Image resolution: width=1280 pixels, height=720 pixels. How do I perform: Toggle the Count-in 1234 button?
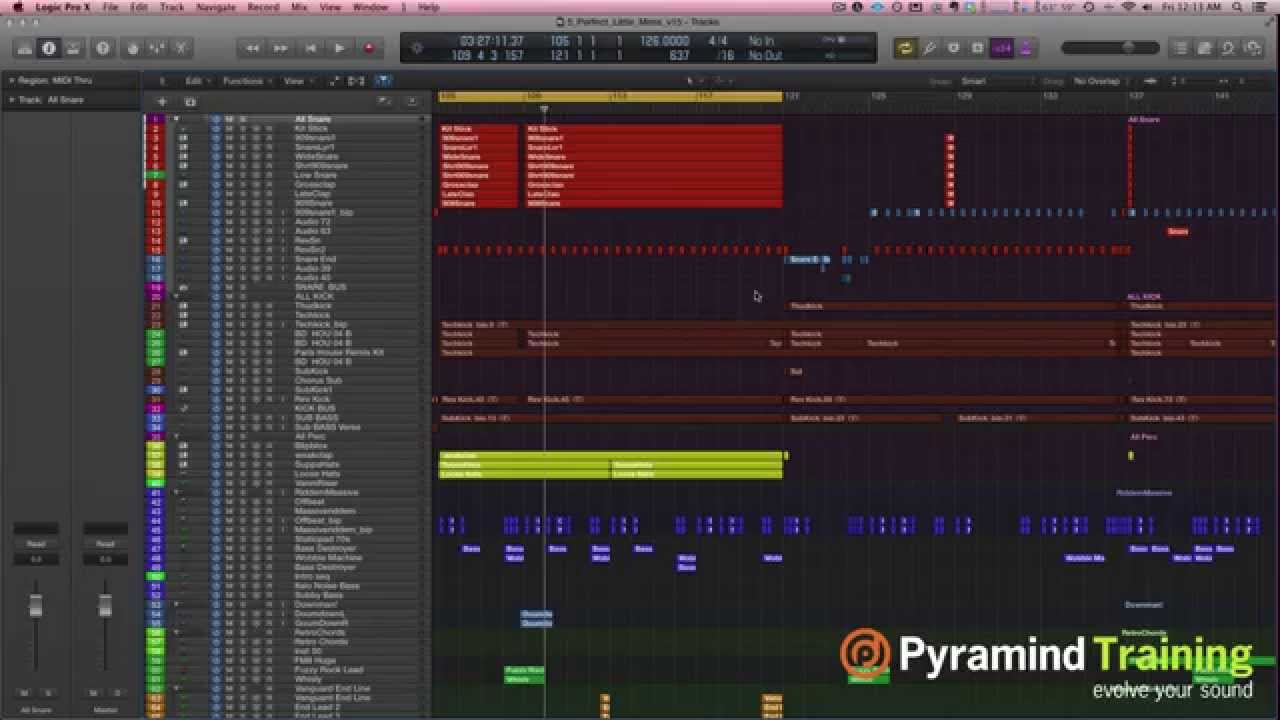coord(1001,48)
